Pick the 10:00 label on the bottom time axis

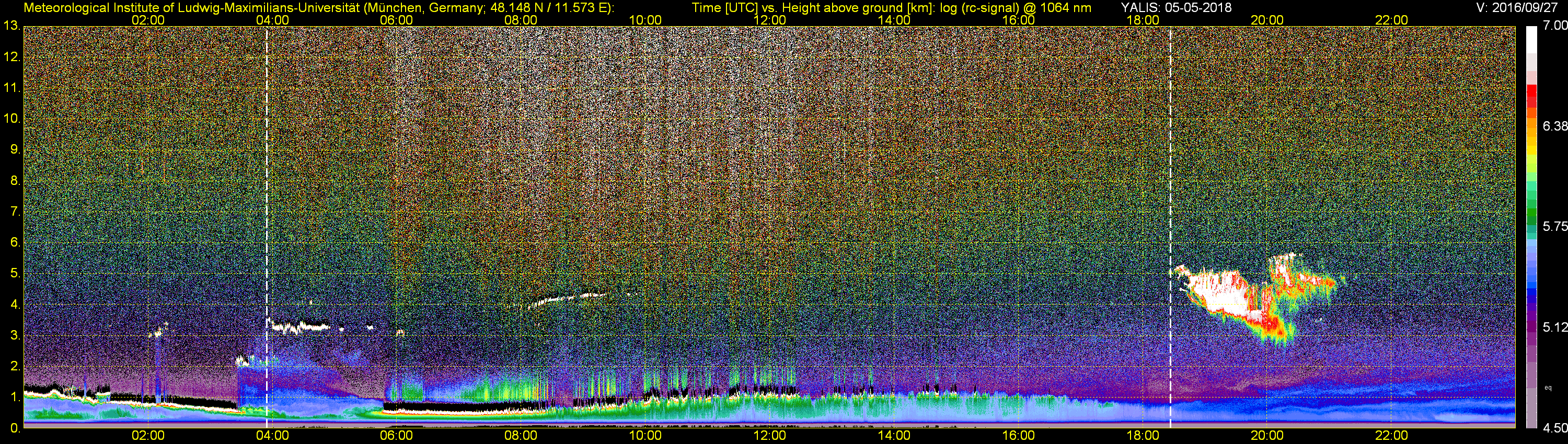click(x=645, y=436)
